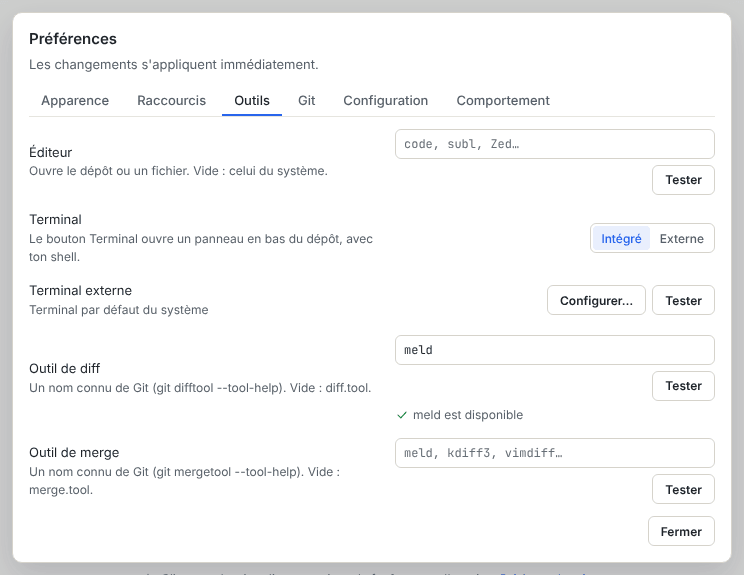Click the Éditeur setting label

point(50,152)
